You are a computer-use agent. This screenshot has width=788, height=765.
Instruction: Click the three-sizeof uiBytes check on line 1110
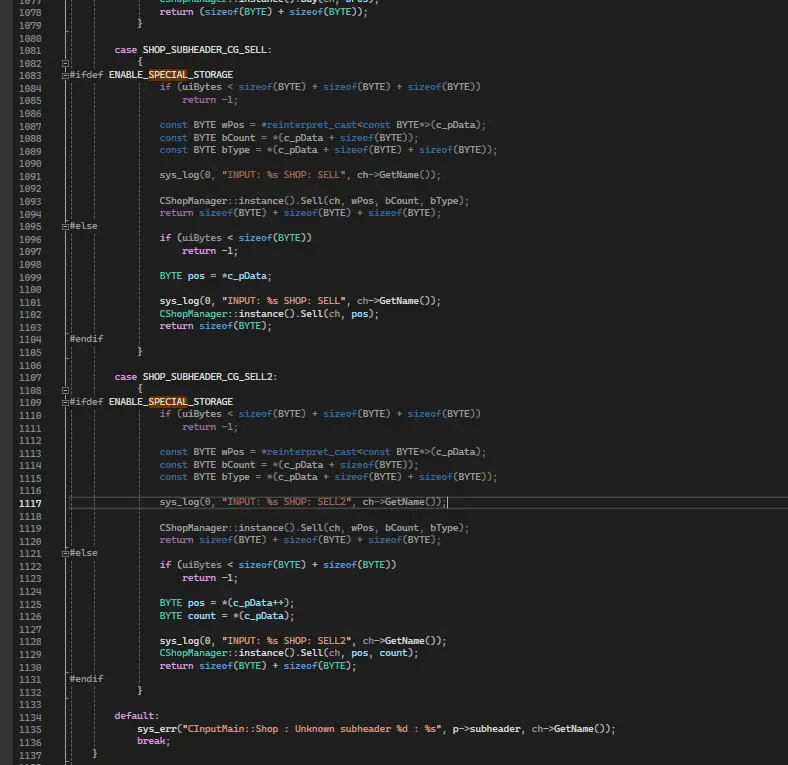pyautogui.click(x=320, y=414)
